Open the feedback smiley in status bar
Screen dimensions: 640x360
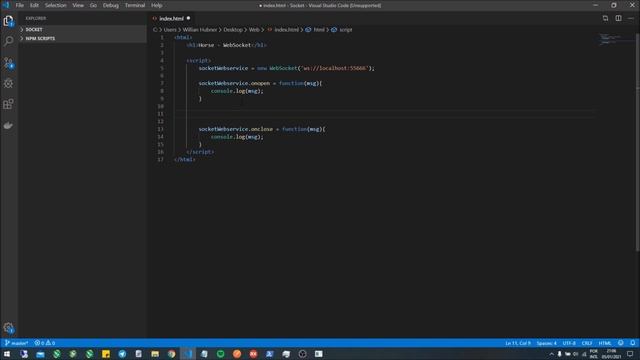click(x=620, y=343)
